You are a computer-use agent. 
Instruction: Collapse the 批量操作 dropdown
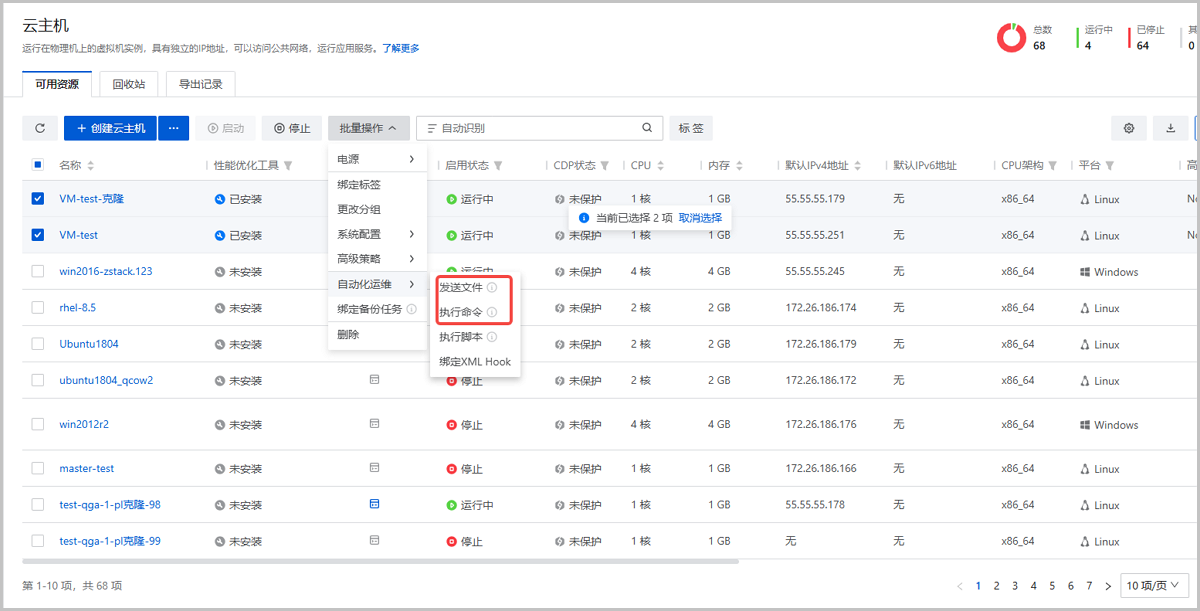click(368, 128)
